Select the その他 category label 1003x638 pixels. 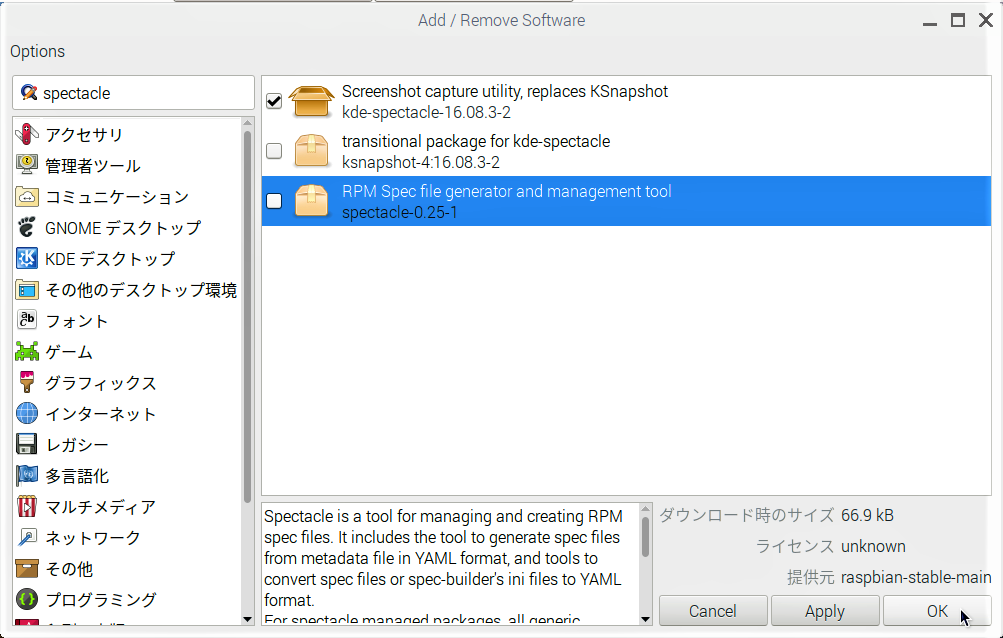[x=69, y=569]
